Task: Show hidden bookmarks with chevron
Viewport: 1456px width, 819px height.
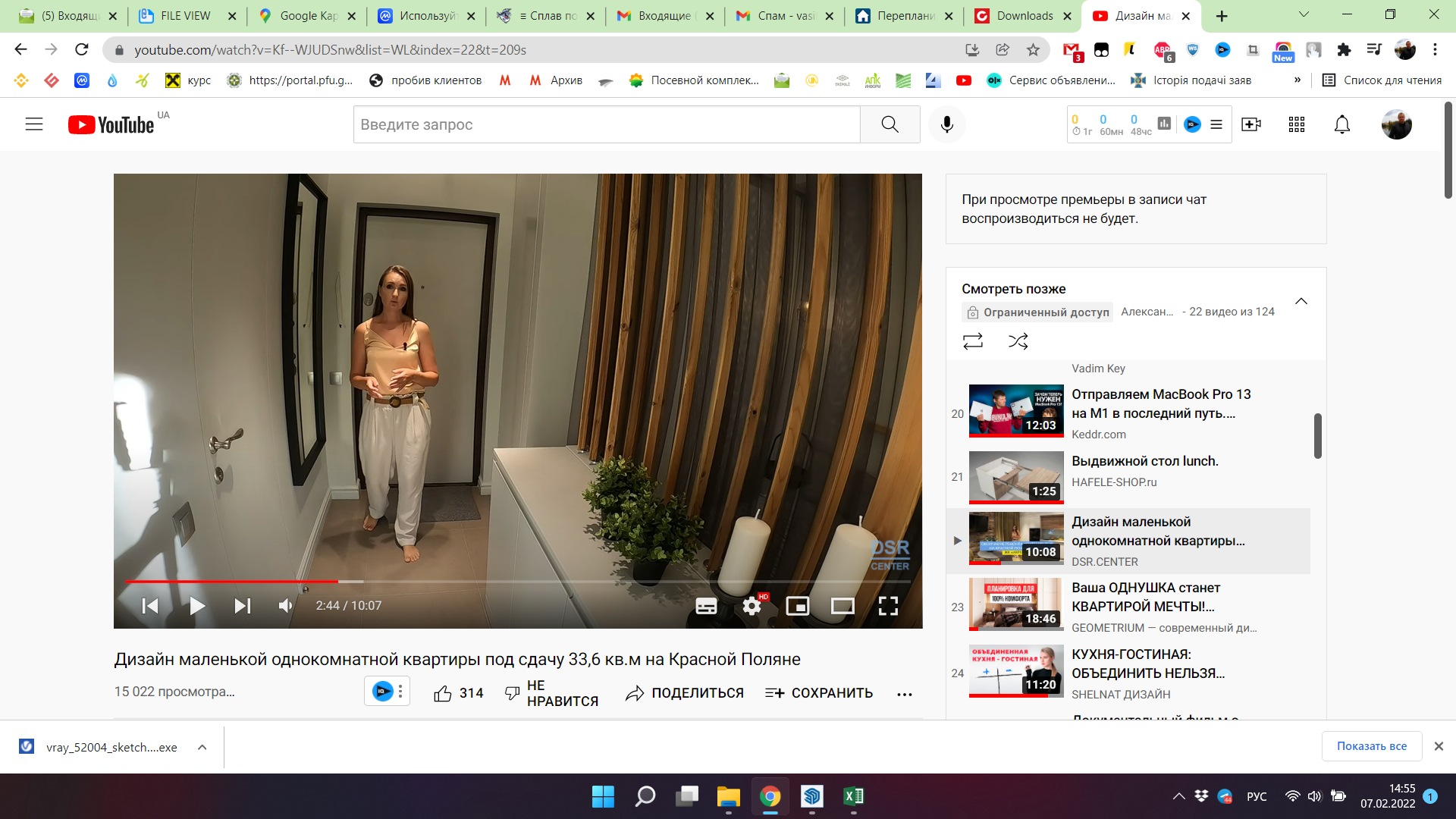Action: pyautogui.click(x=1298, y=80)
